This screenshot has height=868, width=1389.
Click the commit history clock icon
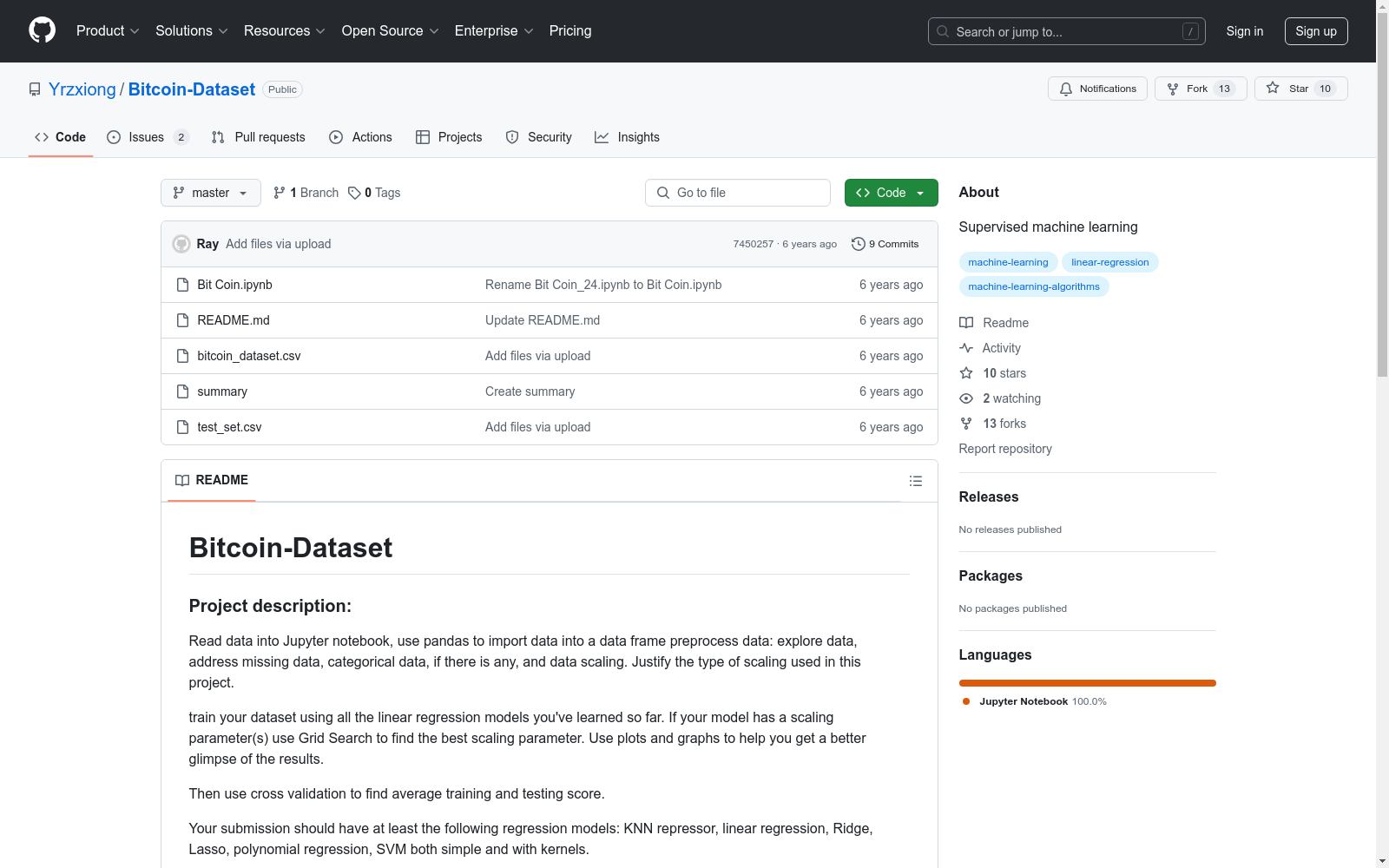tap(858, 244)
